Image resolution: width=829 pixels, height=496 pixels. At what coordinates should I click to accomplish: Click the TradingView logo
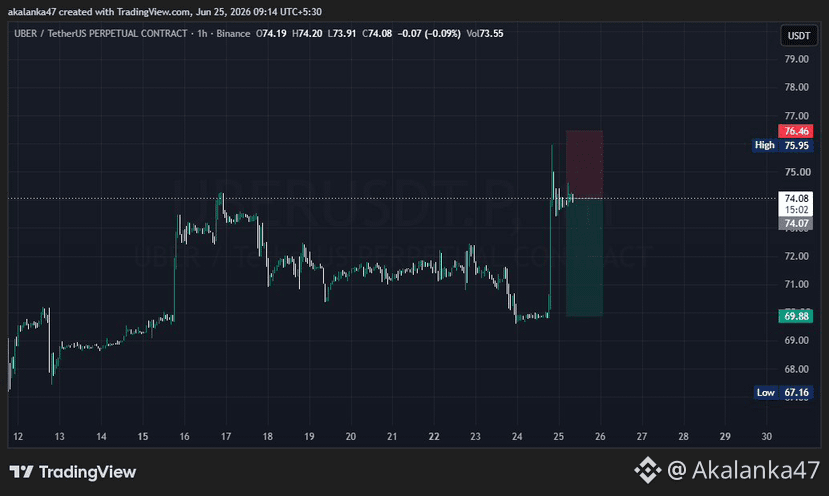tap(73, 472)
